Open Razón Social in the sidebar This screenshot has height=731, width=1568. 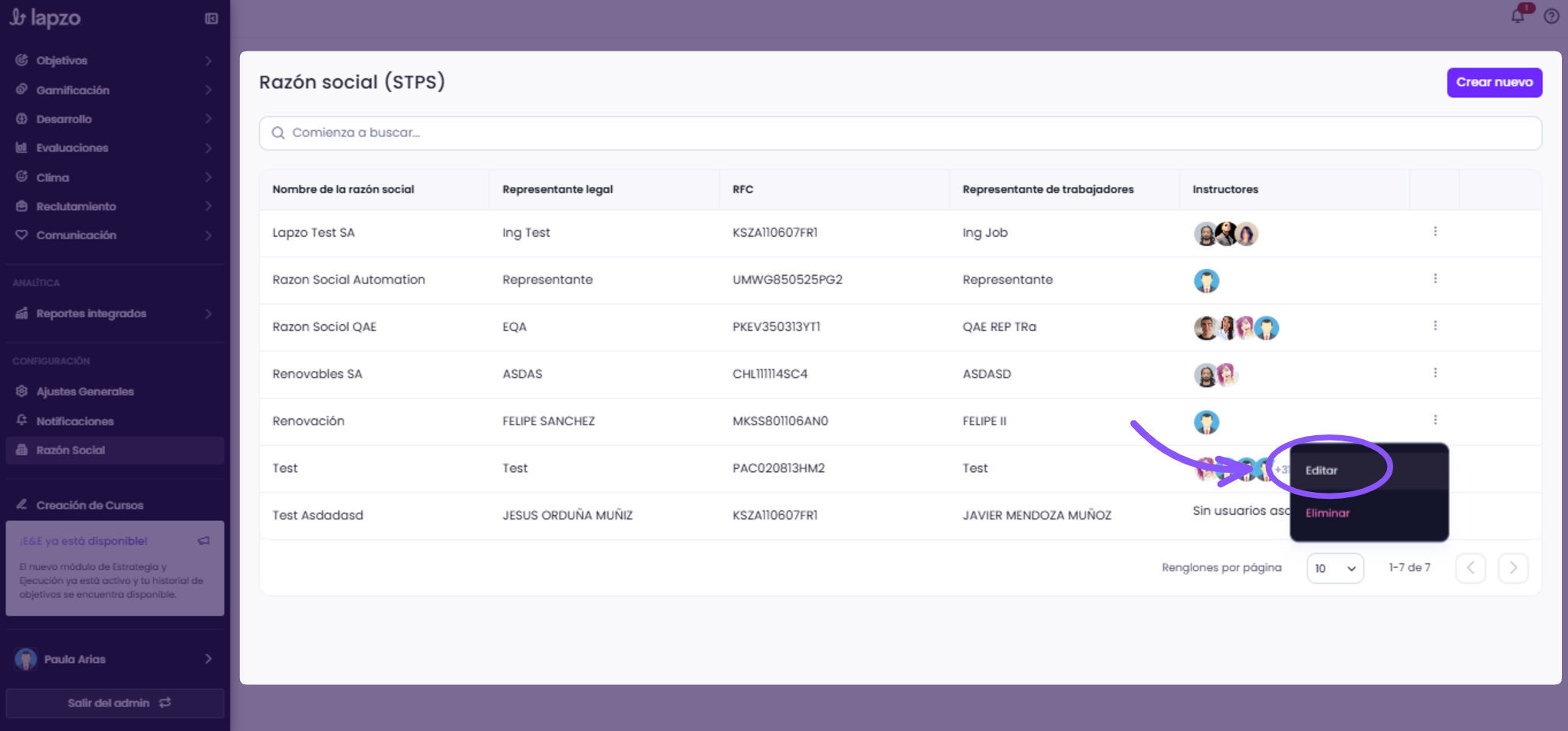[x=115, y=450]
